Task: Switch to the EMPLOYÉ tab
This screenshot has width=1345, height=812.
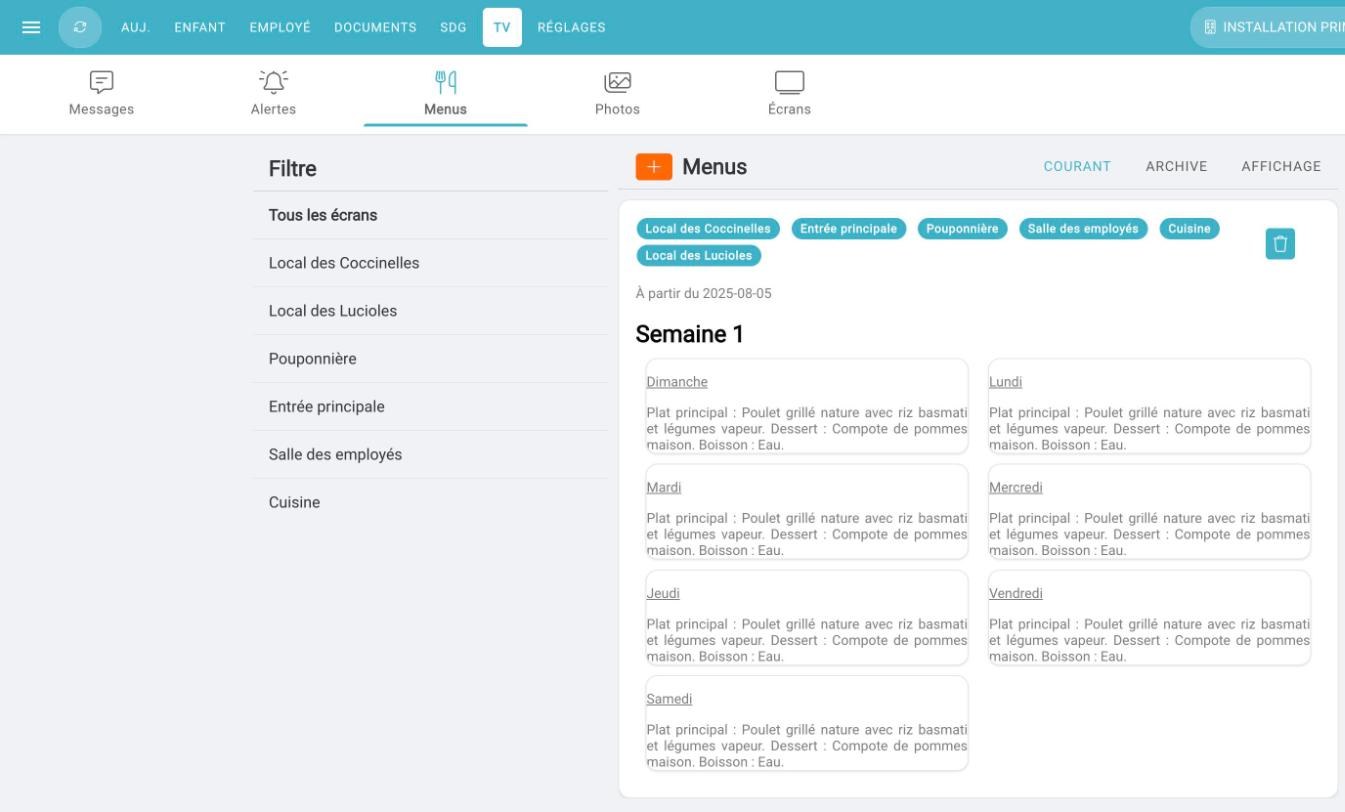Action: 280,27
